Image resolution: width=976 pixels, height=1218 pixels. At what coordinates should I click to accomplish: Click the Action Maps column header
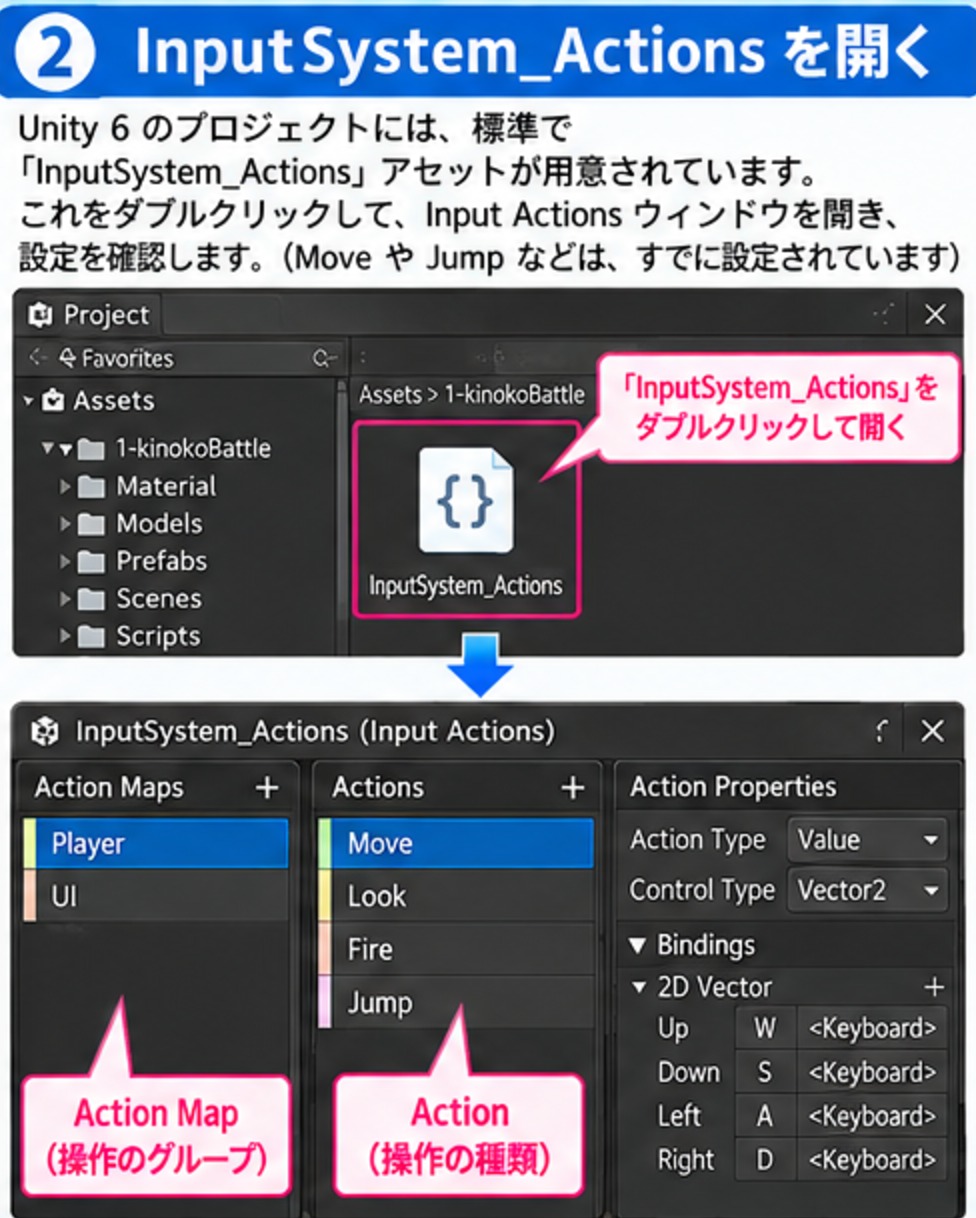click(x=109, y=788)
